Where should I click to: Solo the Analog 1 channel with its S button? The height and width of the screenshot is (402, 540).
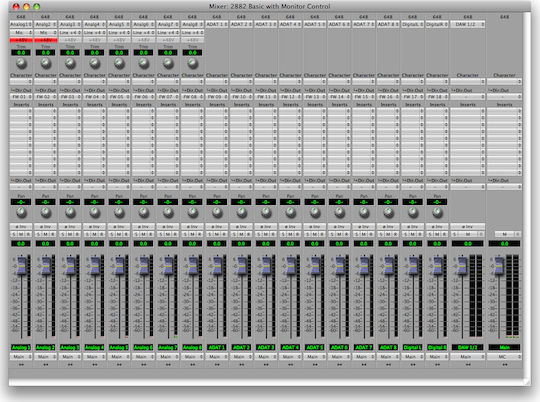(x=14, y=234)
